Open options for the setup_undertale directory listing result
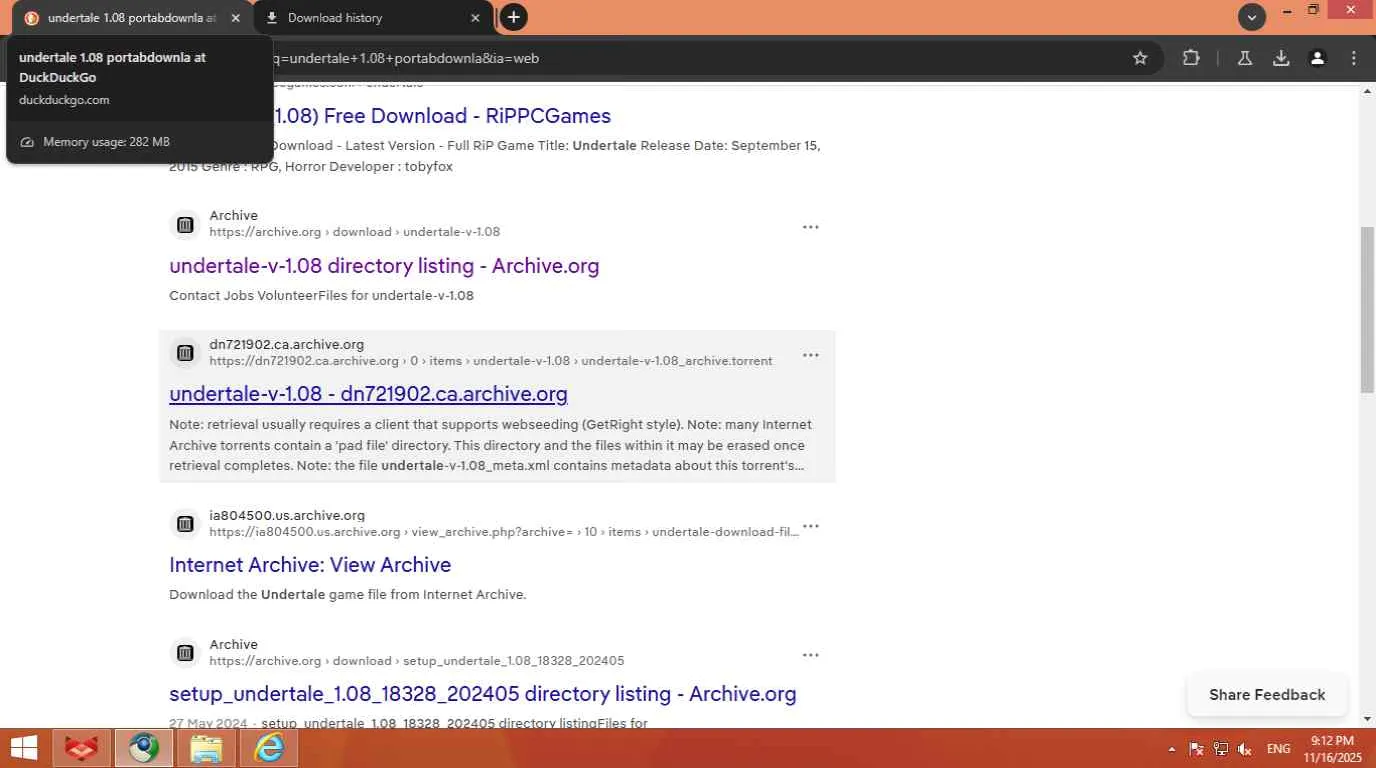Screen dimensions: 1376x768 pyautogui.click(x=811, y=655)
